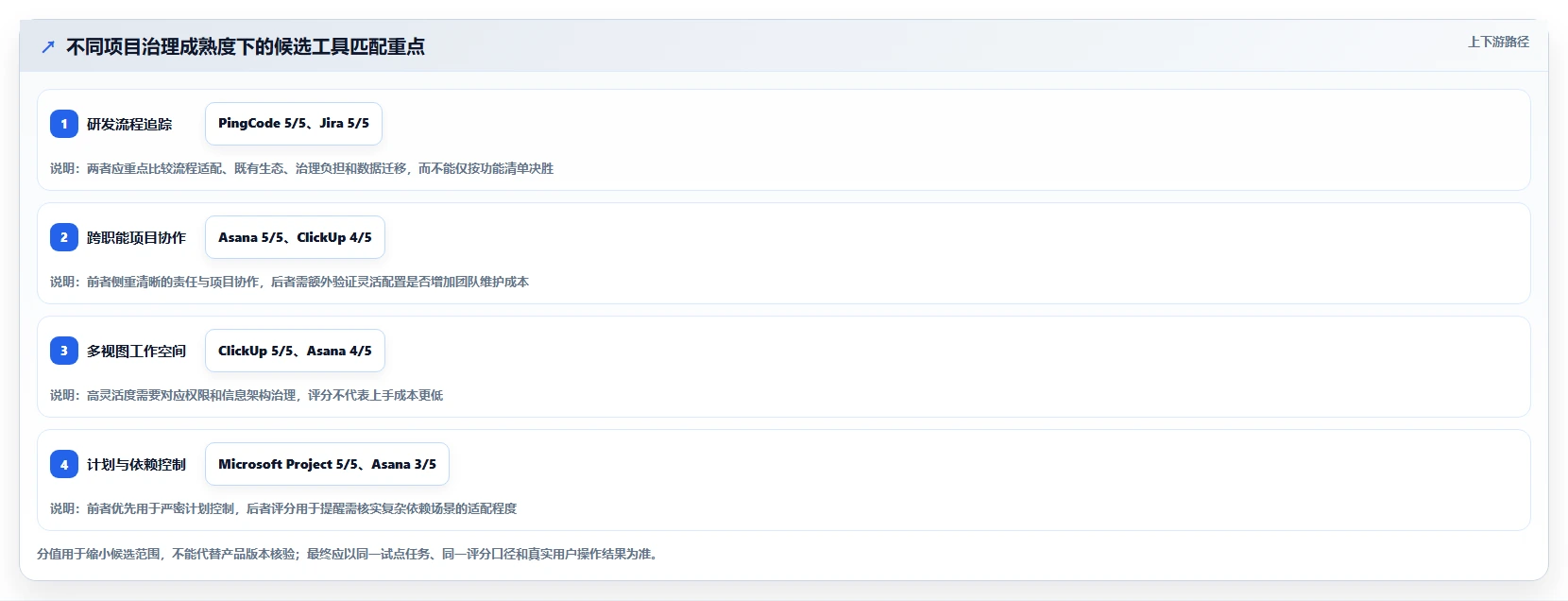Click the note beginning 前者侧重清晰的责任与项目协作

(x=289, y=282)
